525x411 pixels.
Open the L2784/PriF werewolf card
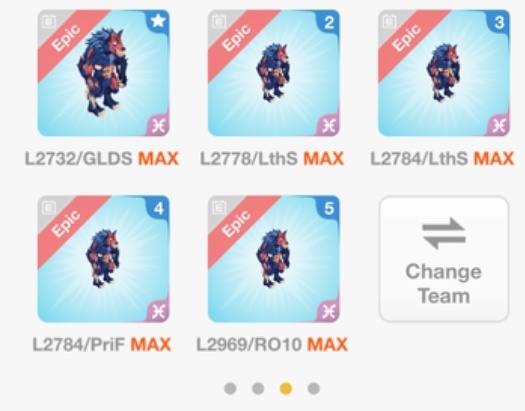click(103, 259)
